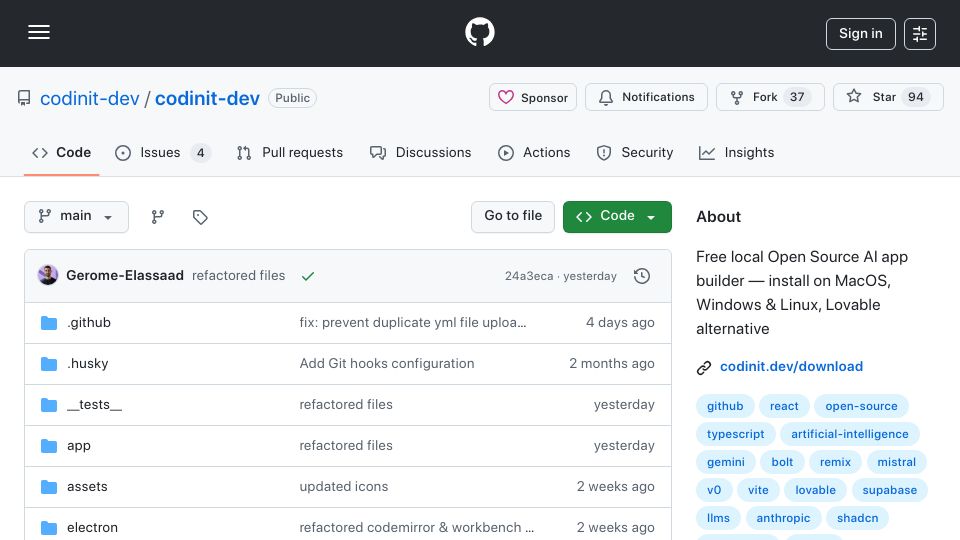Viewport: 960px width, 540px height.
Task: Open the Discussions tab
Action: pos(421,152)
